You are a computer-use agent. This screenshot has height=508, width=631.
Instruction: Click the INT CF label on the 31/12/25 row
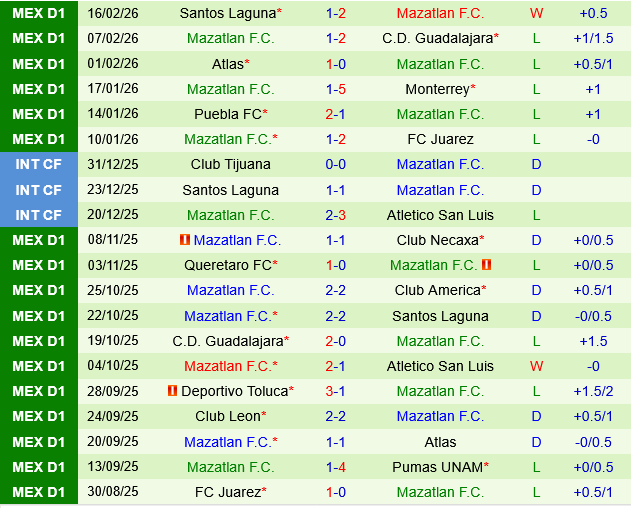click(x=39, y=164)
